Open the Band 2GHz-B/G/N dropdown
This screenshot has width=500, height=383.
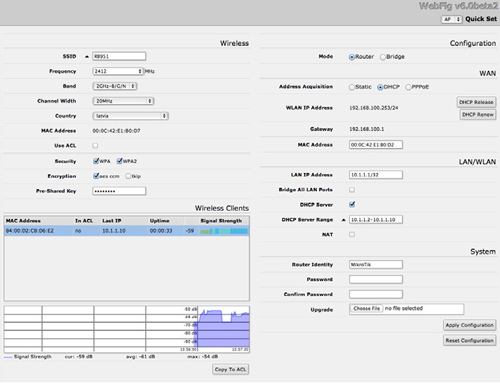tap(115, 86)
